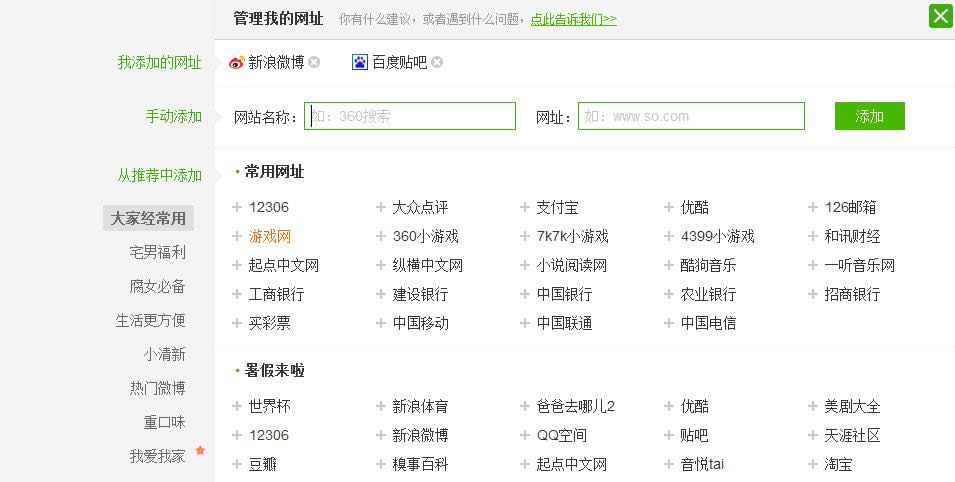Image resolution: width=955 pixels, height=482 pixels.
Task: Click the plus icon beside 买彩票
Action: coord(237,323)
